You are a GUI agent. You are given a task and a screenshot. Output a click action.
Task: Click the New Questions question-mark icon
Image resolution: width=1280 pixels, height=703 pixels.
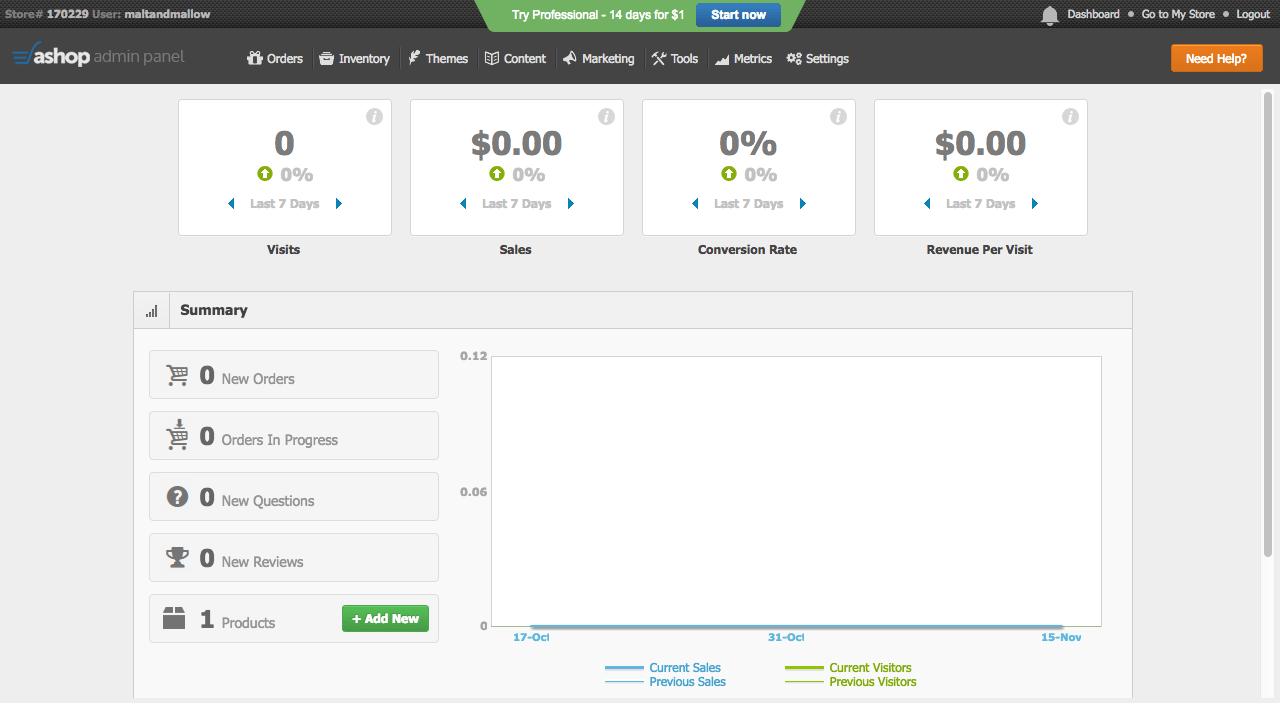[177, 496]
